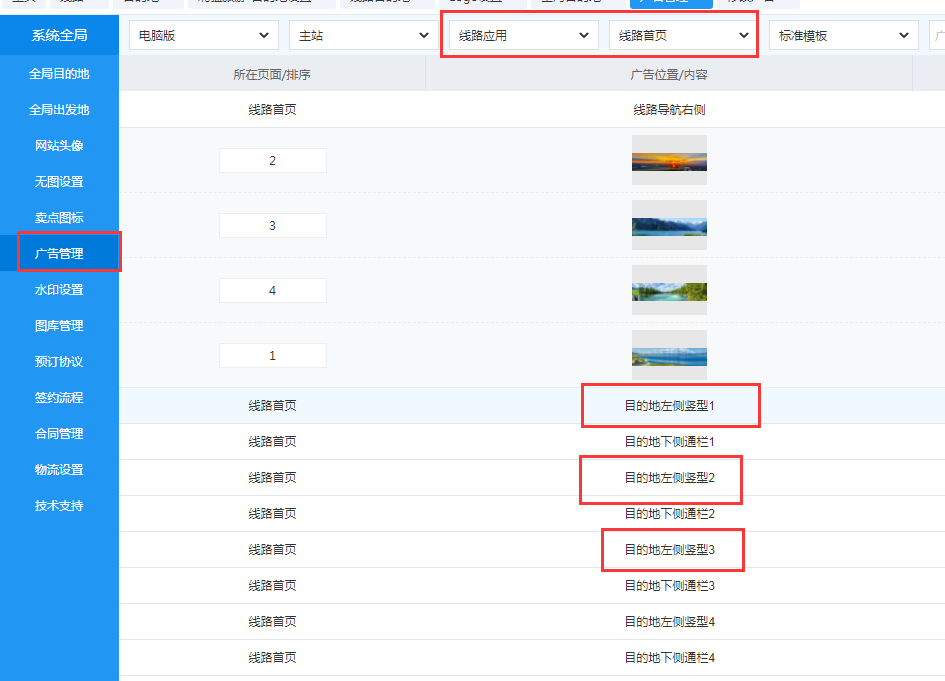Open the 广告管理 sidebar menu item

(59, 254)
